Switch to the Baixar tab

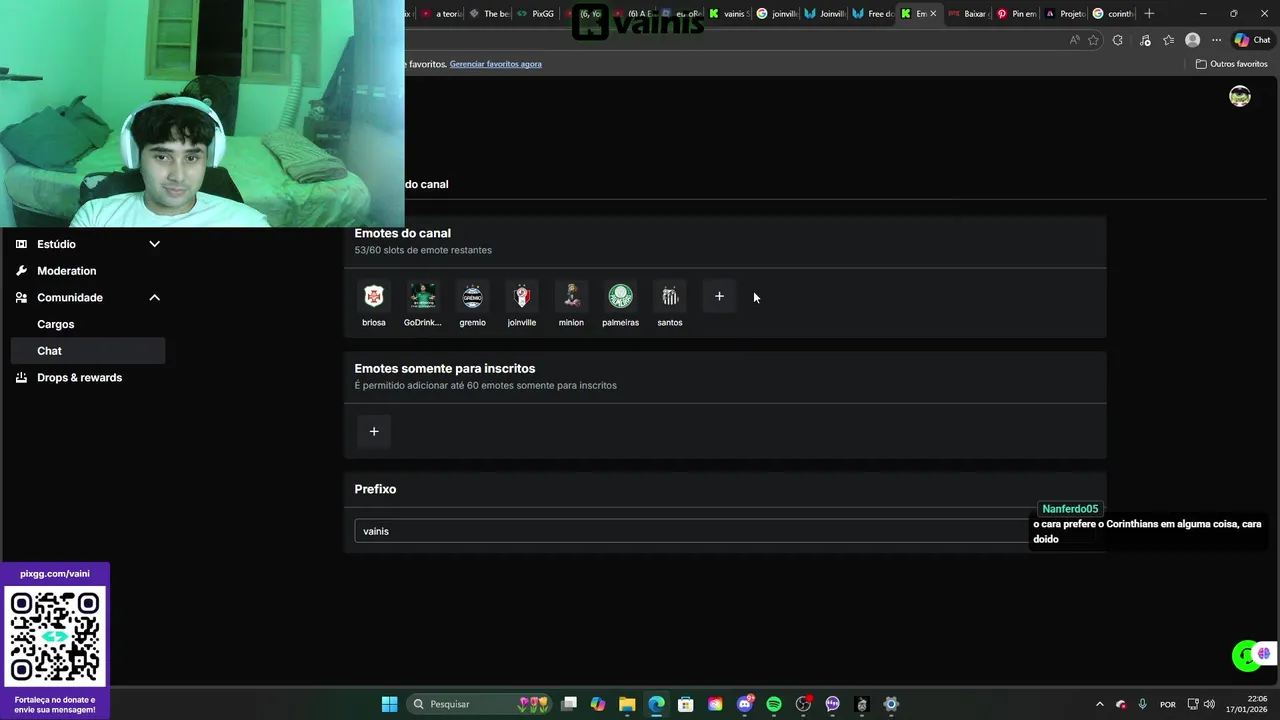967,14
